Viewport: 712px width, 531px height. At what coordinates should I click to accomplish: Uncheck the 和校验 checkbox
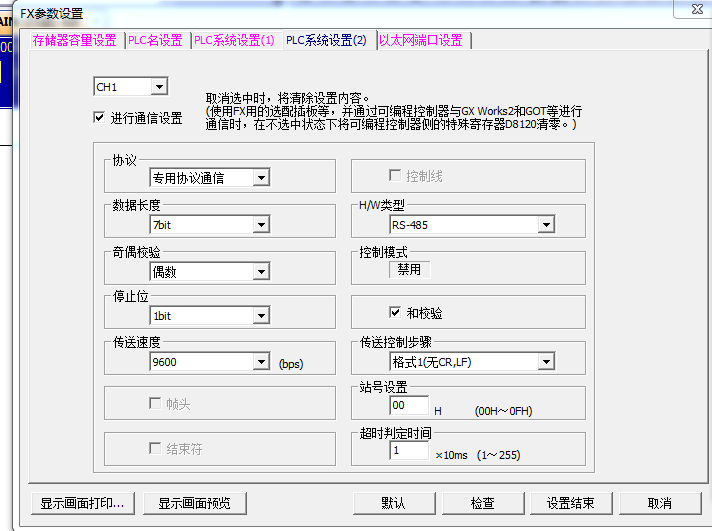point(395,312)
